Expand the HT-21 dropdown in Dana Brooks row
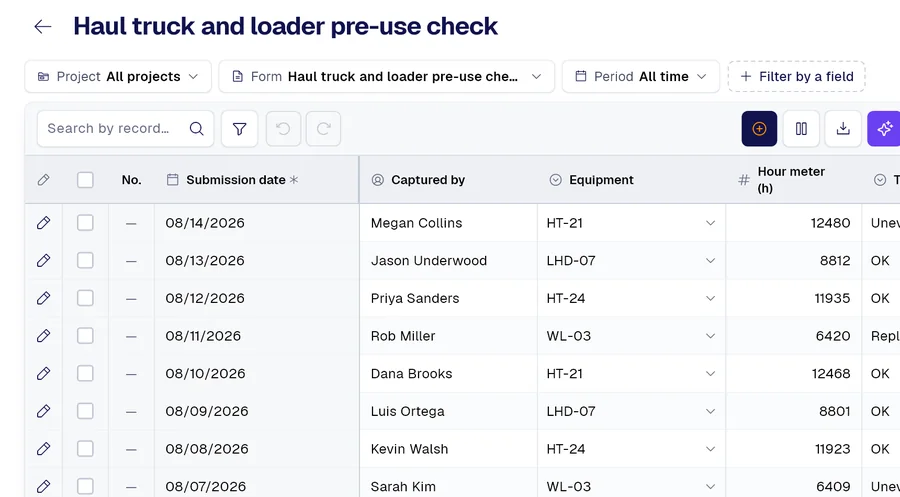This screenshot has width=900, height=497. pyautogui.click(x=710, y=374)
